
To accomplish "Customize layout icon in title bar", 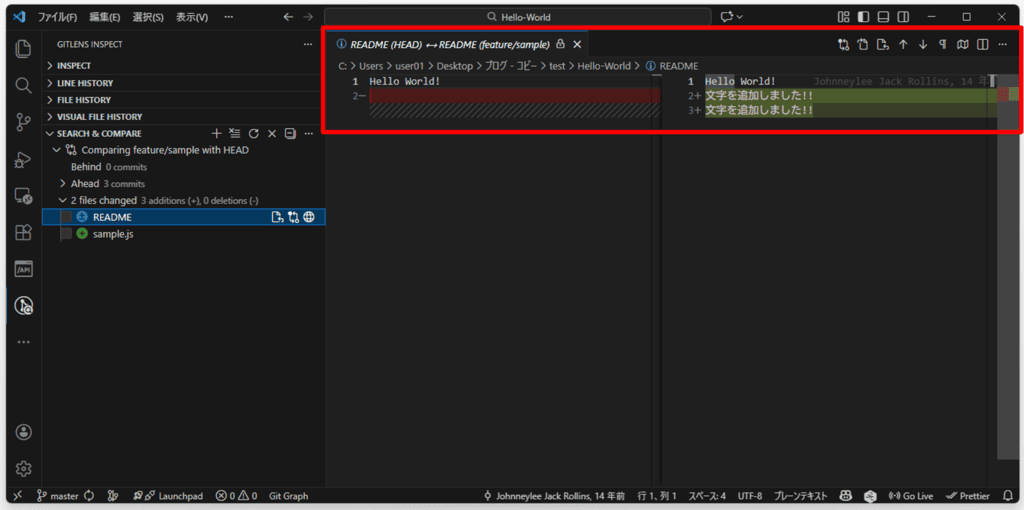I will 844,17.
